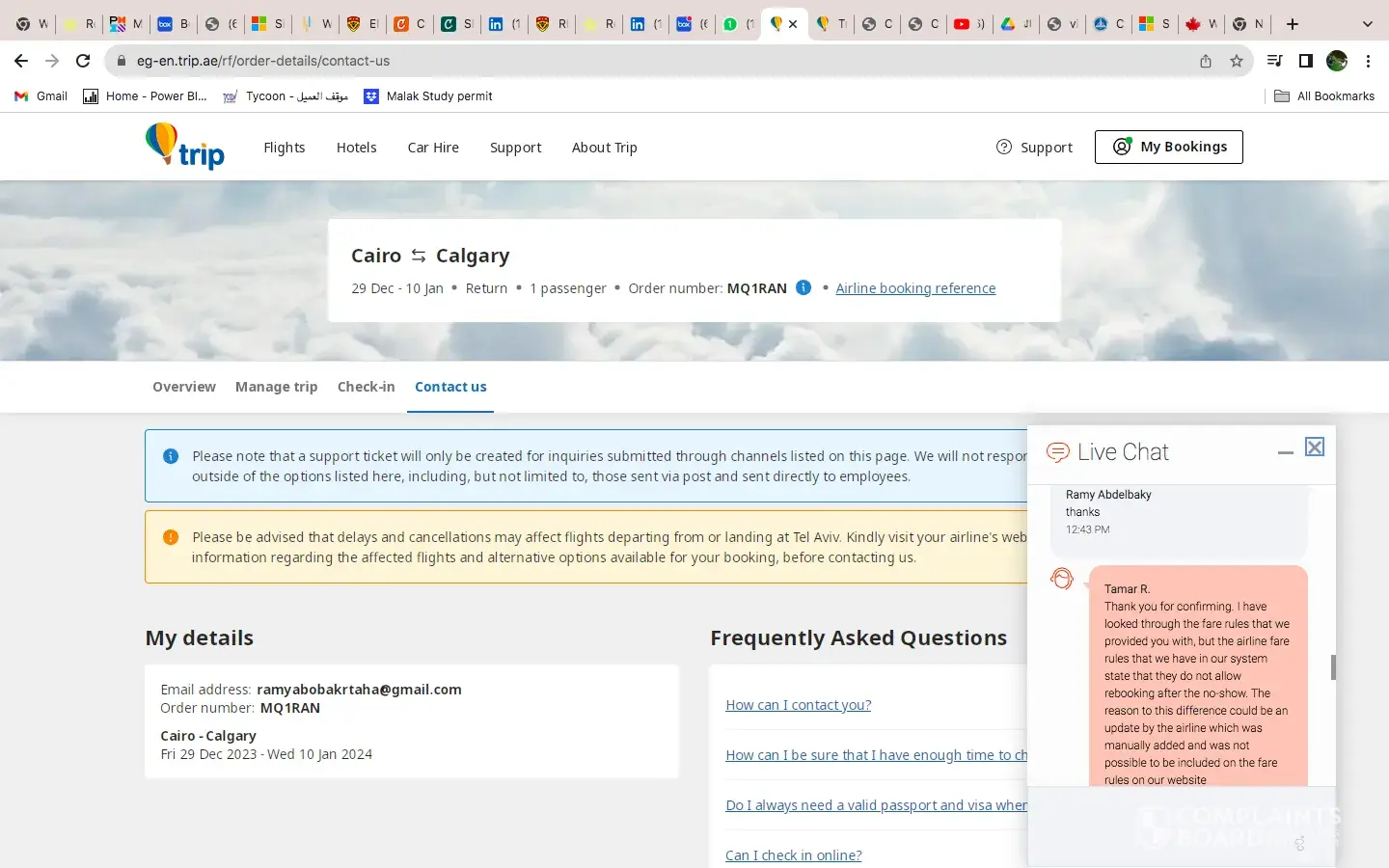Viewport: 1389px width, 868px height.
Task: Open the All Bookmarks folder
Action: click(1324, 96)
